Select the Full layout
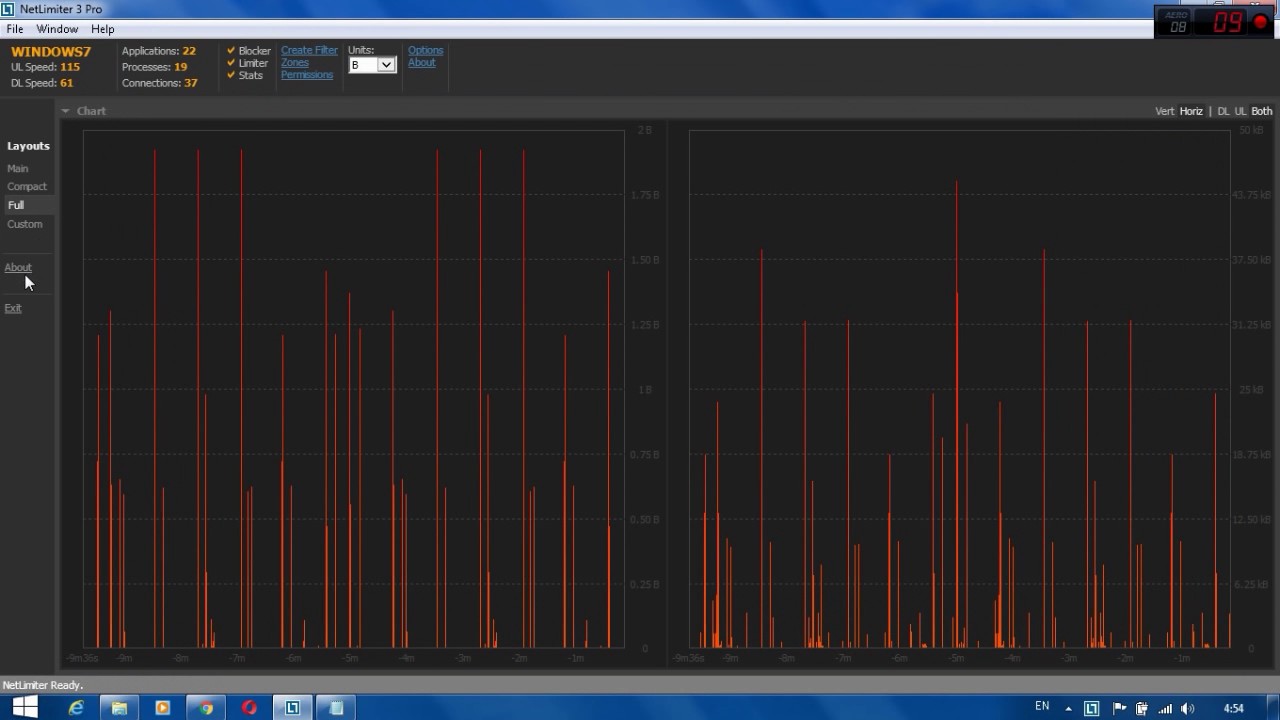This screenshot has height=720, width=1280. tap(16, 205)
